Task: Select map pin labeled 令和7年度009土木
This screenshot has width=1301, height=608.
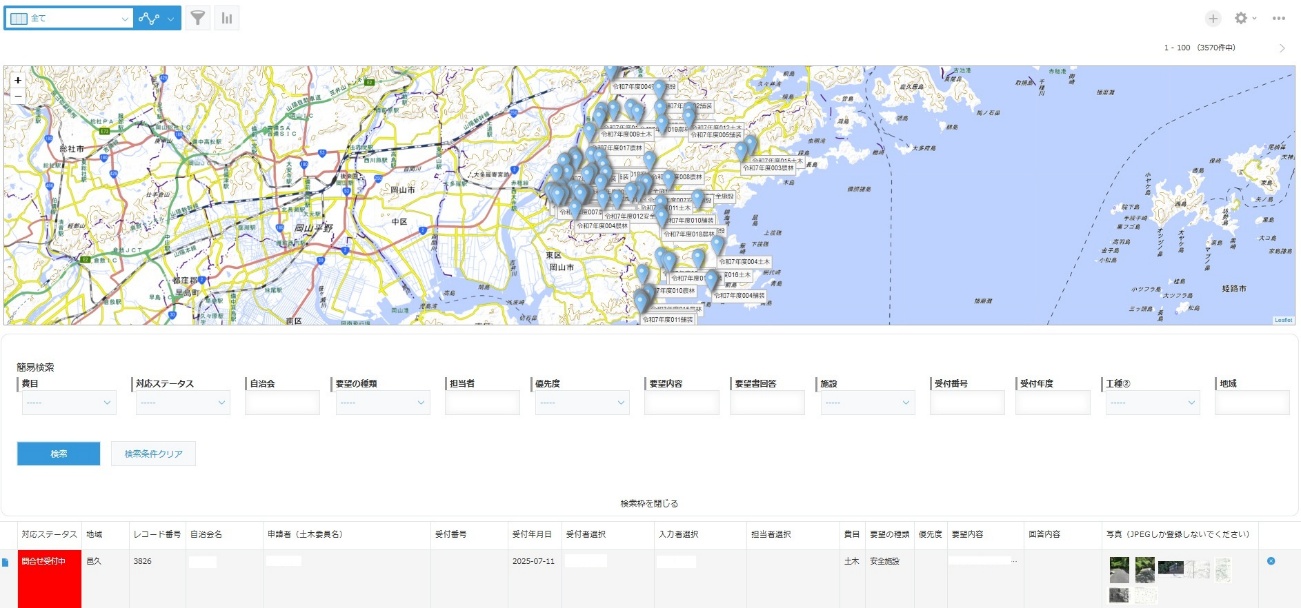Action: pyautogui.click(x=600, y=118)
